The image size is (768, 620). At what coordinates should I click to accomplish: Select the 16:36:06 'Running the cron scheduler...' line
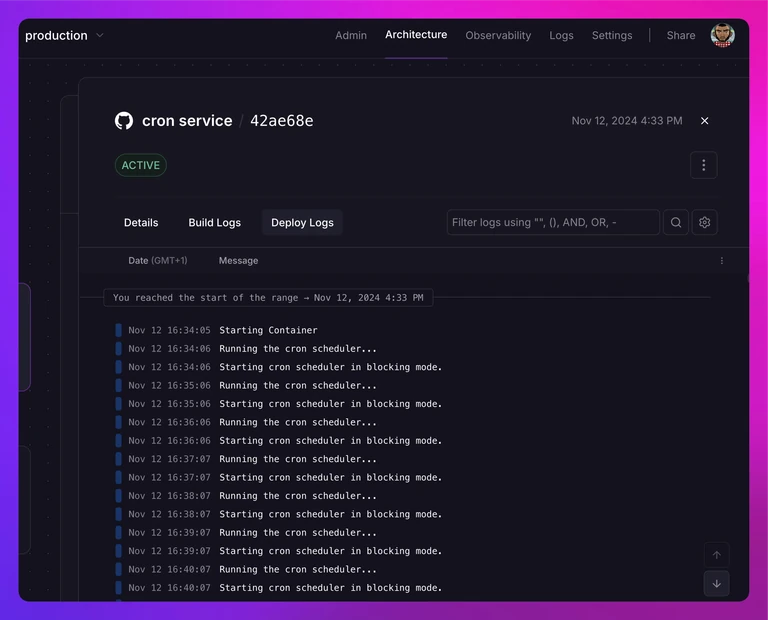[298, 422]
